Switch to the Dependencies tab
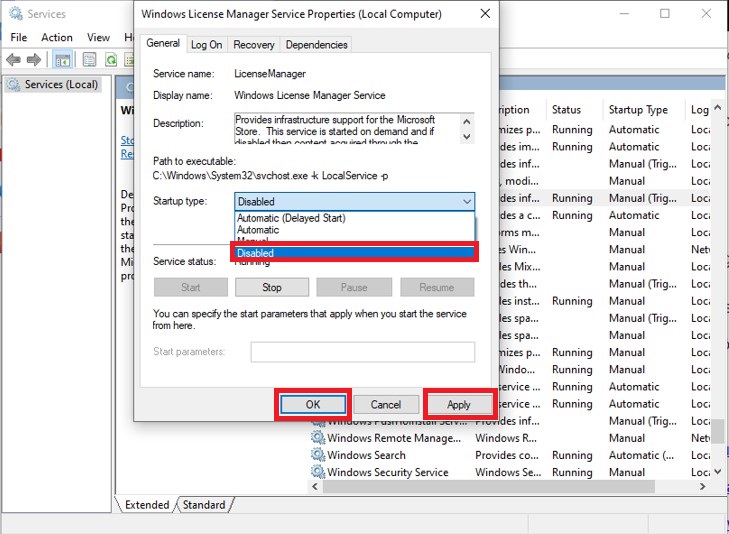Screen dimensions: 729x534 click(317, 45)
